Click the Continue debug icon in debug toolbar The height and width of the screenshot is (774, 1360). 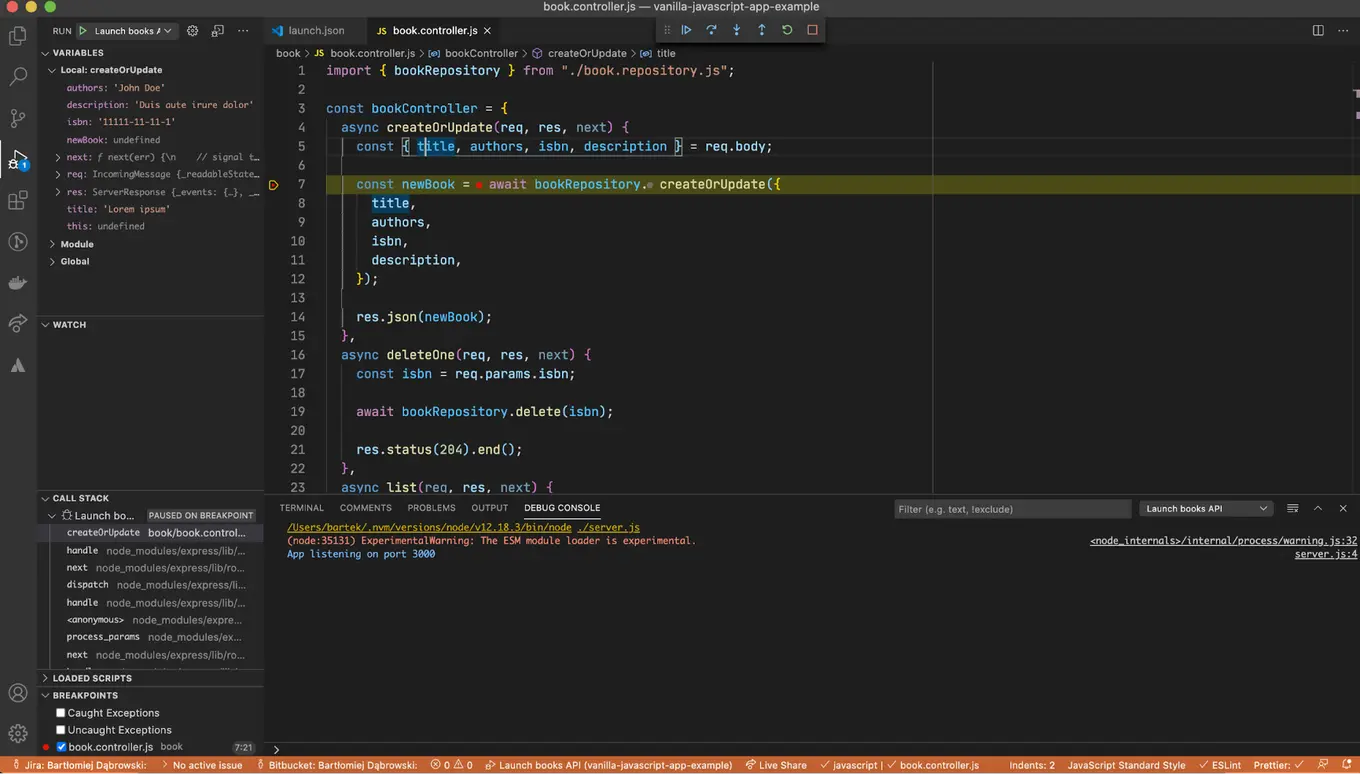tap(686, 30)
